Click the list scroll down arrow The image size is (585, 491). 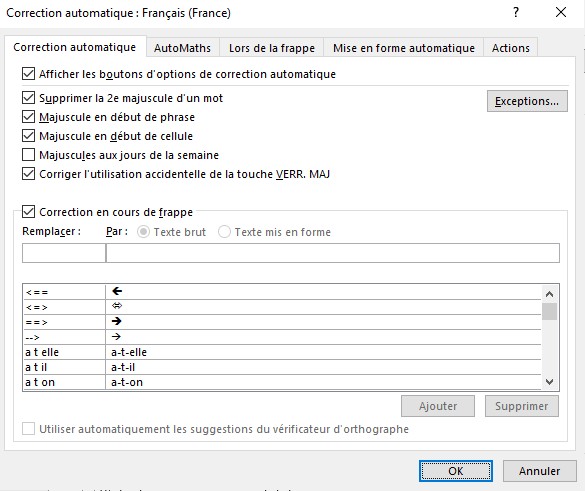[549, 382]
